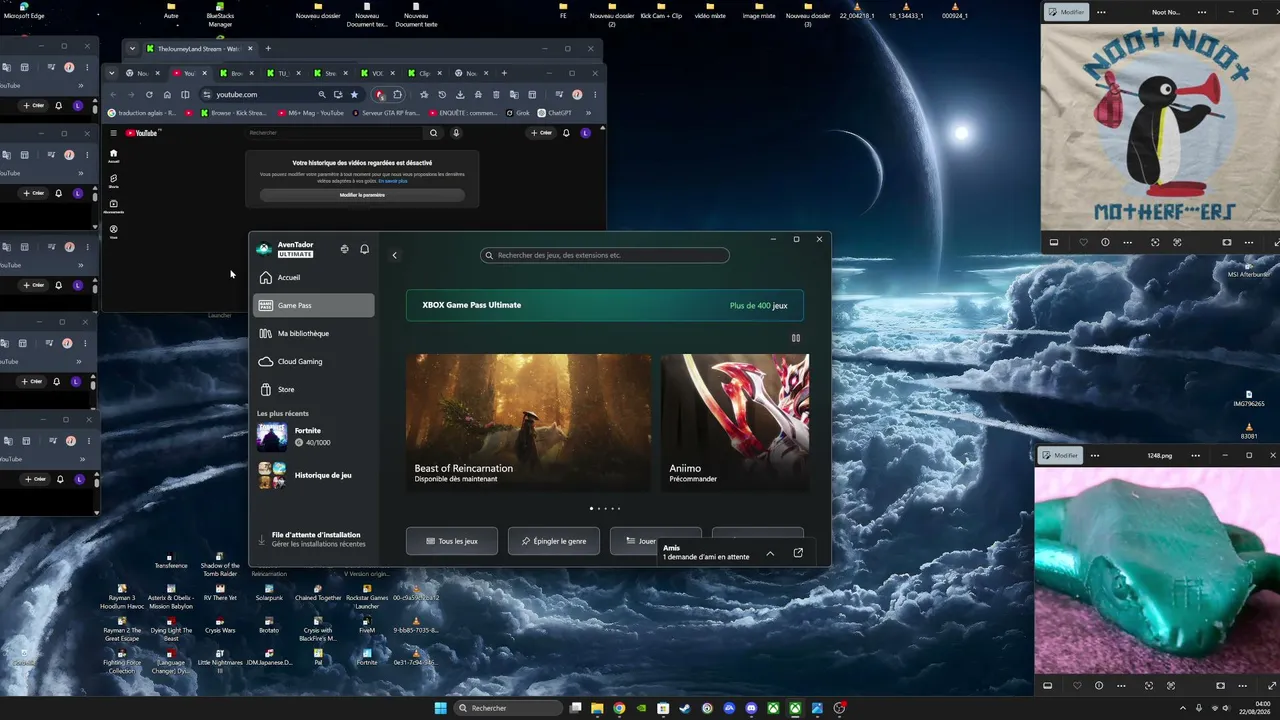
Task: Open Accueil in the Xbox sidebar
Action: pos(315,277)
